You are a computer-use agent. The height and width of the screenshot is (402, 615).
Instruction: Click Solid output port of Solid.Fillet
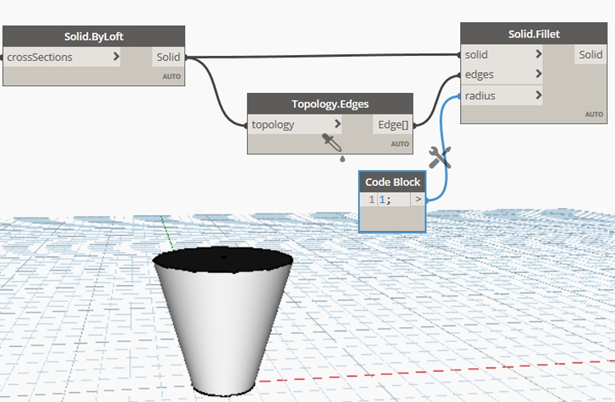tap(589, 54)
